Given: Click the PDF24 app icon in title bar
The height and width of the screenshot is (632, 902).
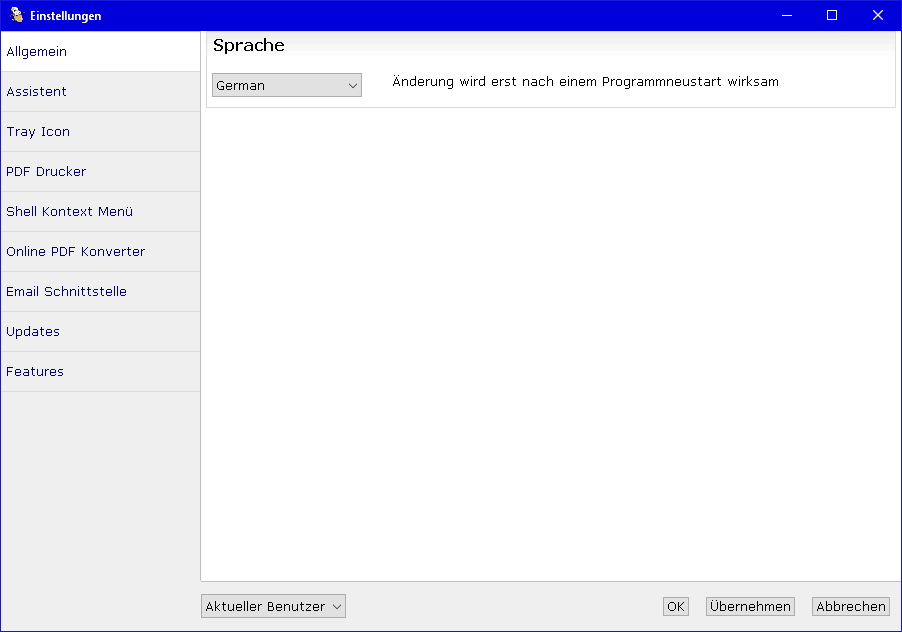Looking at the screenshot, I should 16,15.
